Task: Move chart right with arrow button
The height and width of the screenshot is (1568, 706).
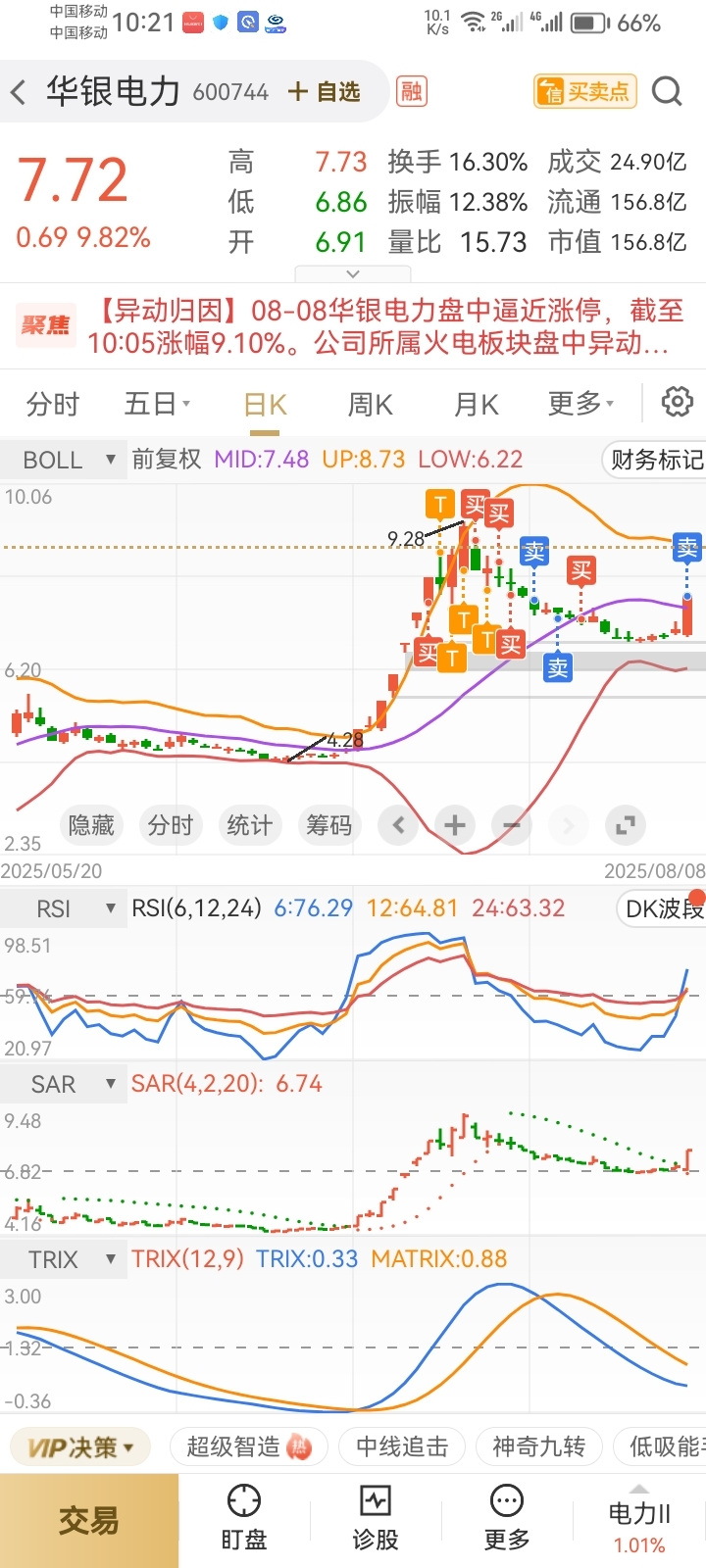Action: pos(568,825)
